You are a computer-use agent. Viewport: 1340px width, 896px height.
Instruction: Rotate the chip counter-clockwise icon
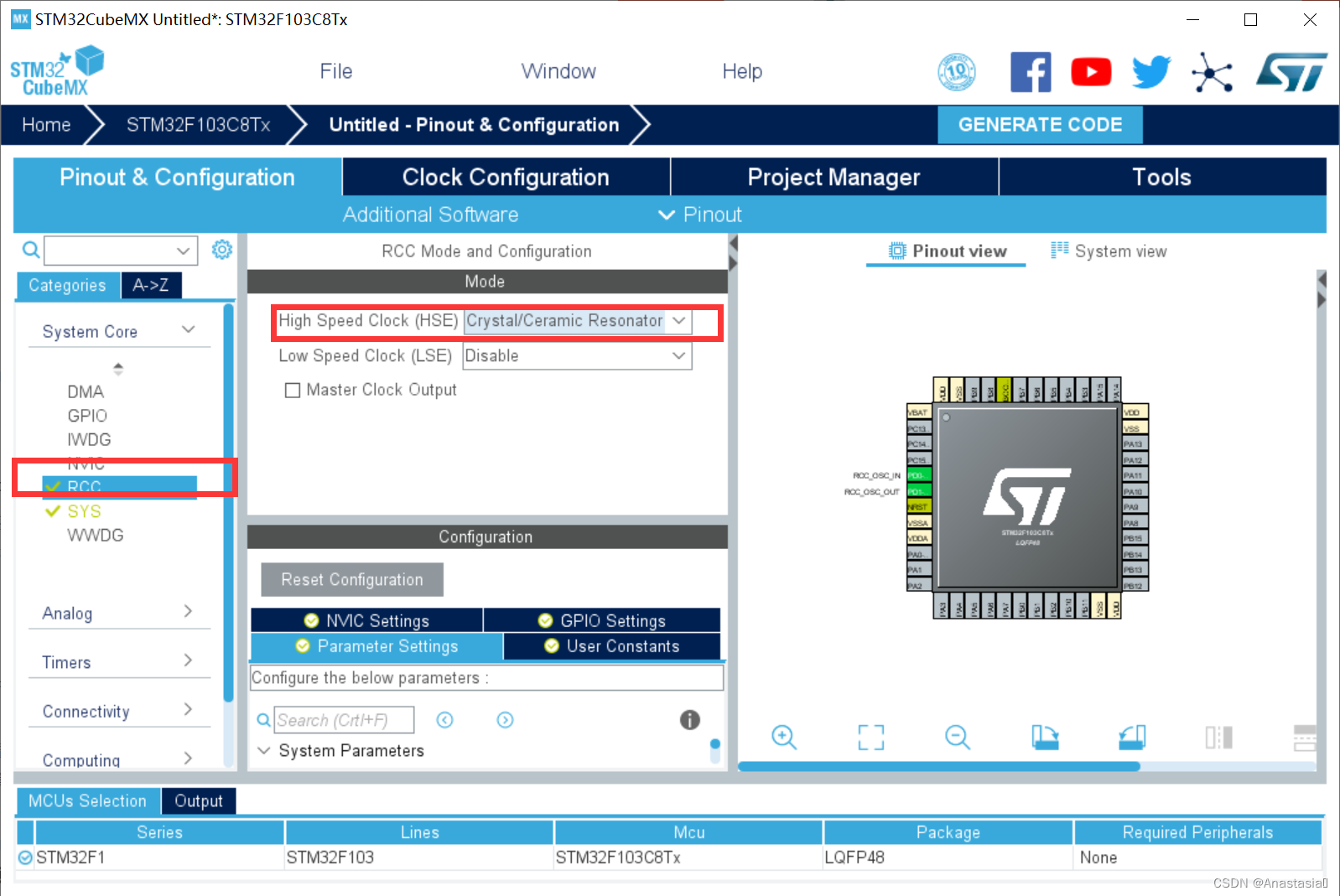pos(1132,737)
